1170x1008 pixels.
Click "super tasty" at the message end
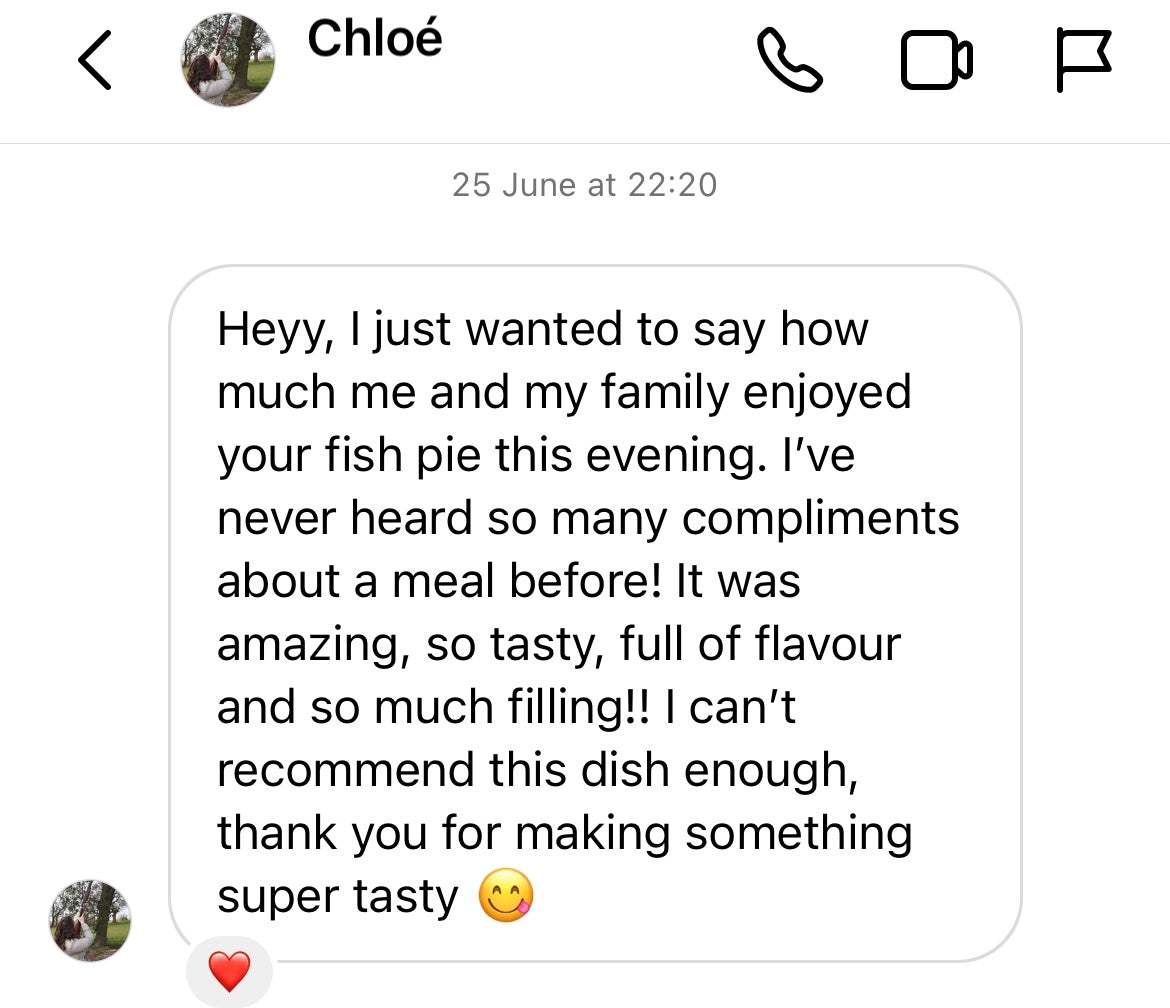click(x=337, y=897)
